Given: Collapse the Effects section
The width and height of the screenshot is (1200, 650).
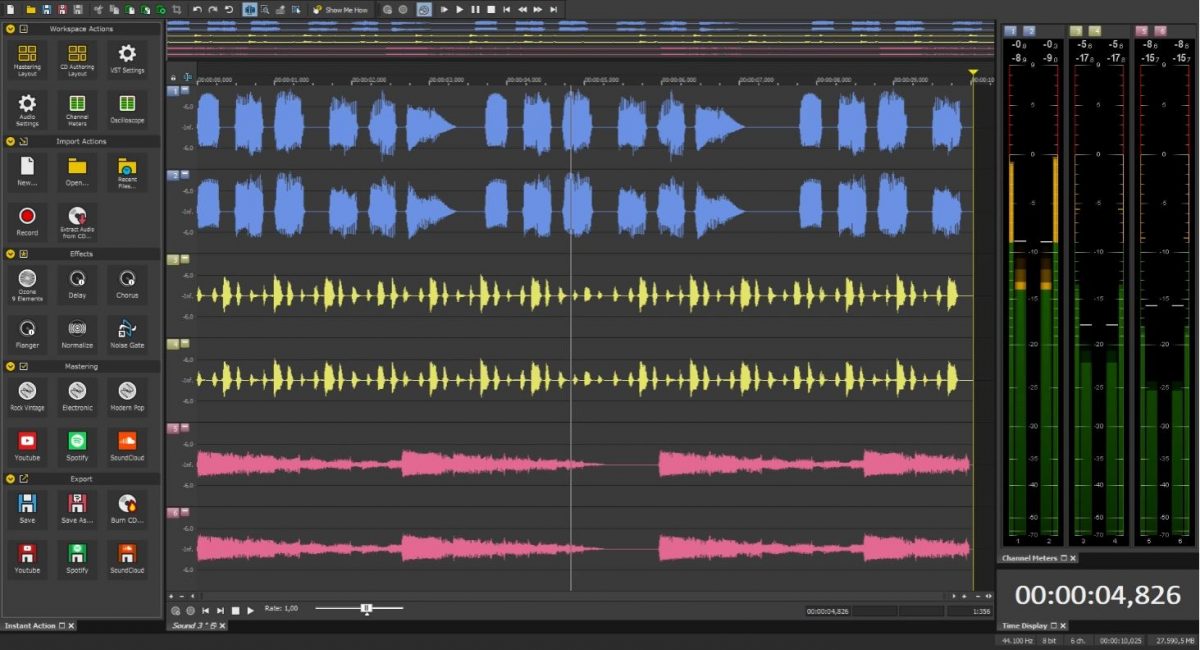Looking at the screenshot, I should pyautogui.click(x=8, y=254).
